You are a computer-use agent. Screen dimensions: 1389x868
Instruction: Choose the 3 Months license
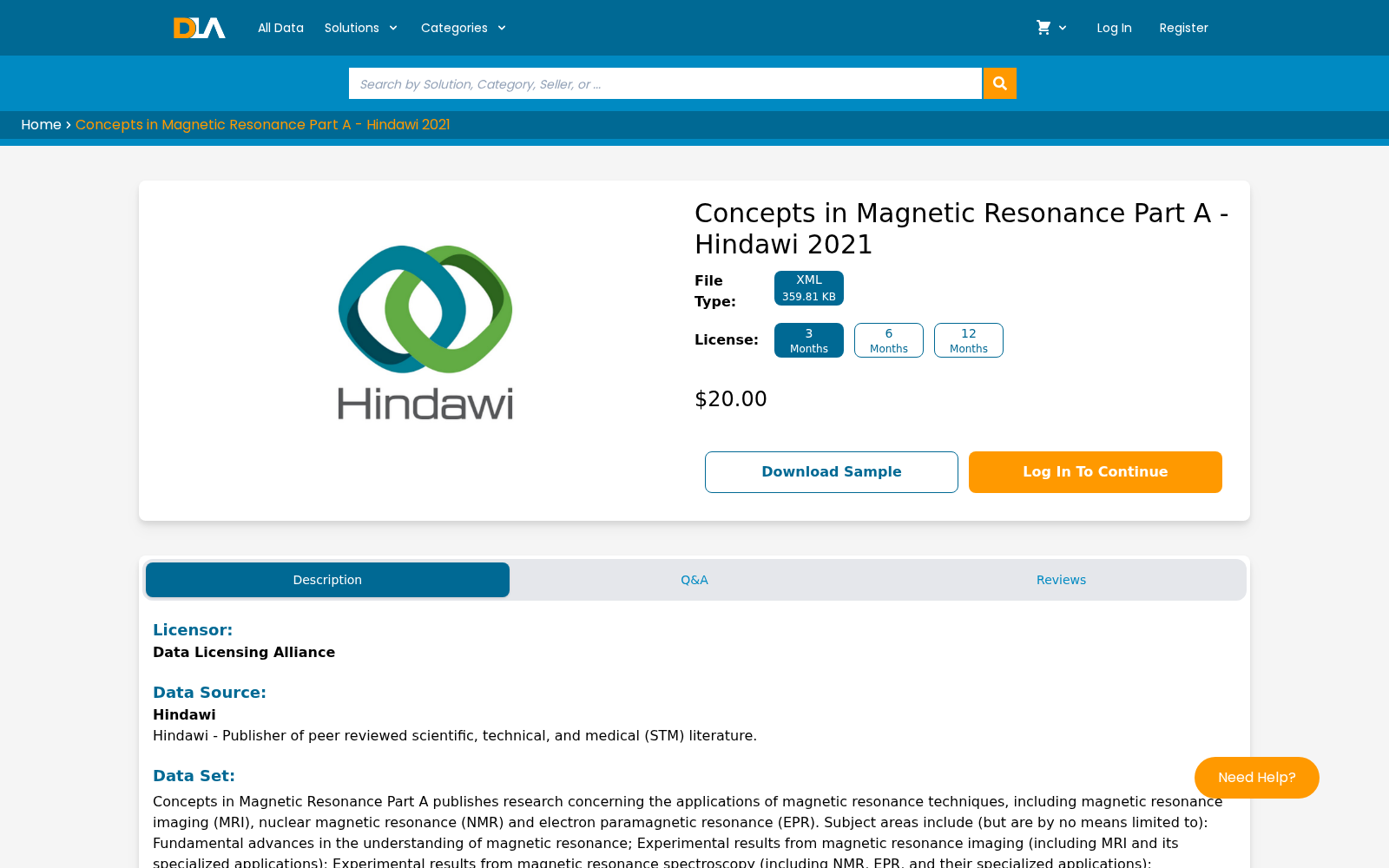[x=809, y=340]
